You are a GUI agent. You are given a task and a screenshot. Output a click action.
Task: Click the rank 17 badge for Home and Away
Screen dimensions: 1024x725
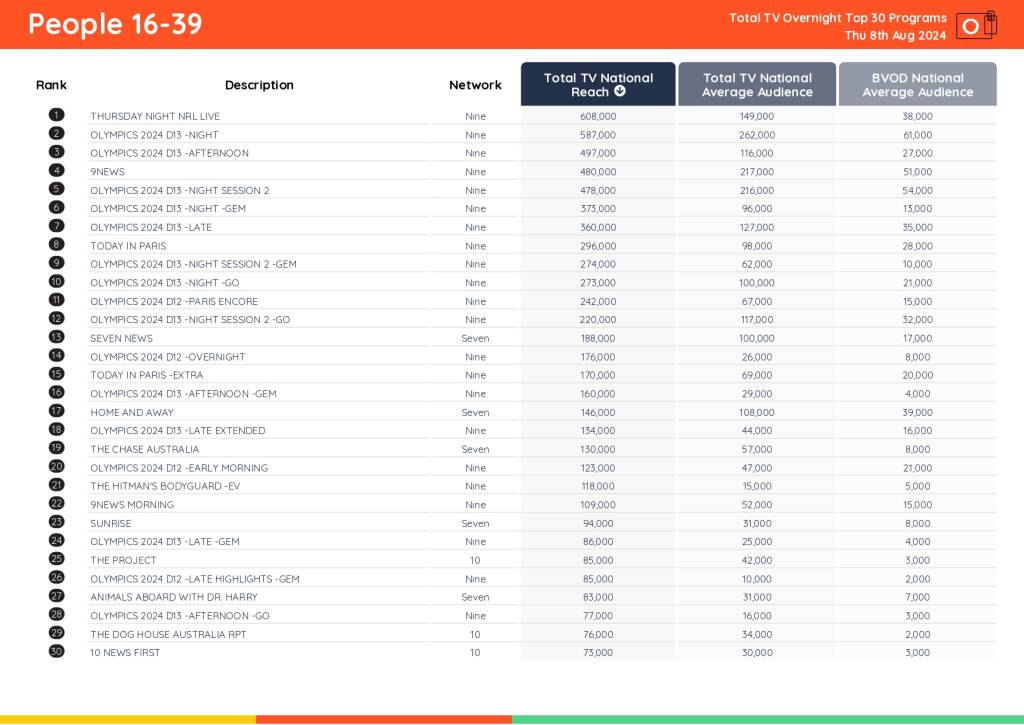(57, 412)
